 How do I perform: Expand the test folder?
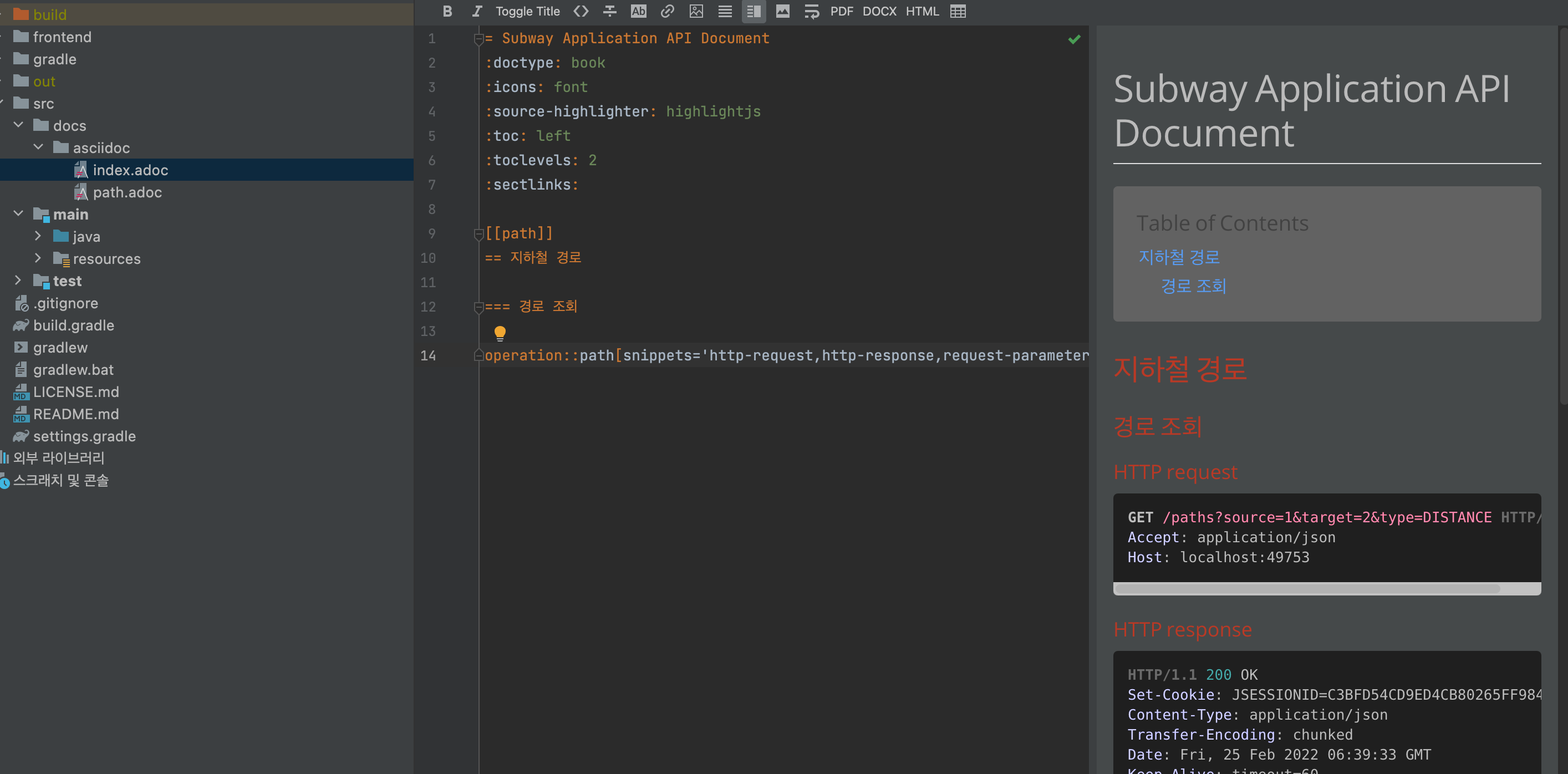[18, 281]
